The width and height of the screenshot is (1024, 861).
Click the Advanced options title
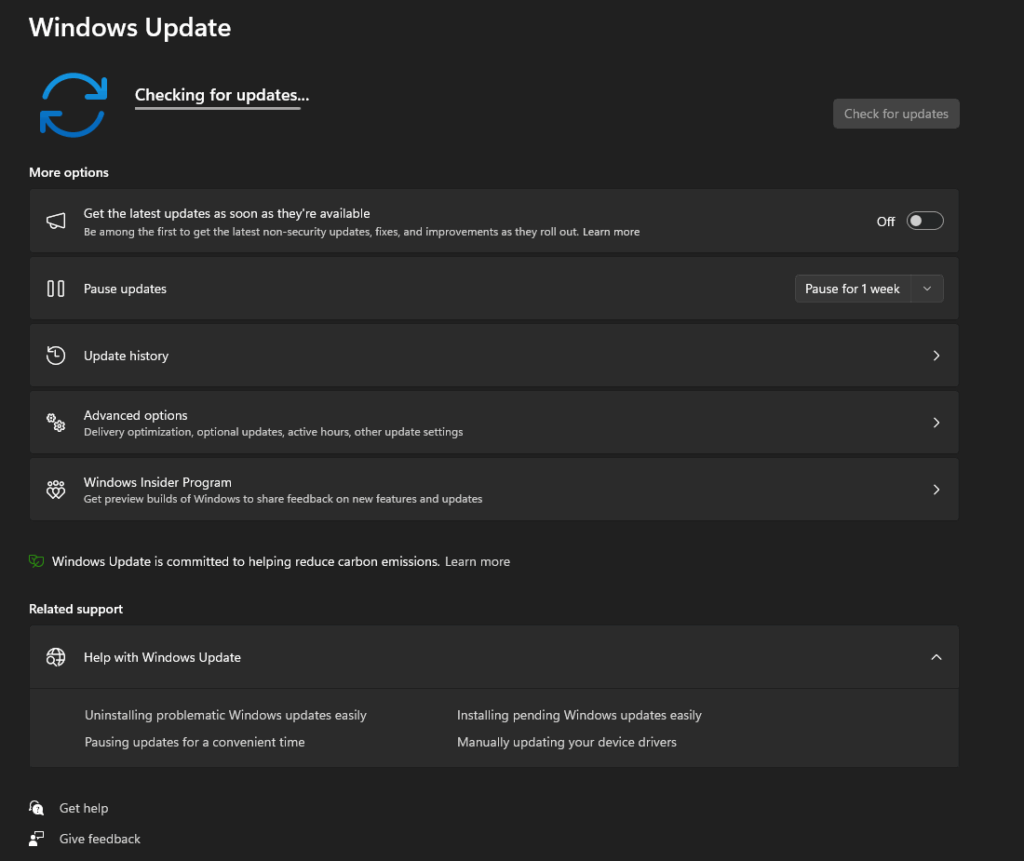pyautogui.click(x=135, y=415)
